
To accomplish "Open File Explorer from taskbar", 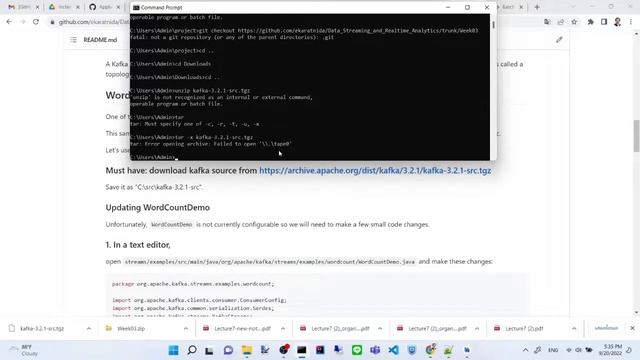I will 247,350.
